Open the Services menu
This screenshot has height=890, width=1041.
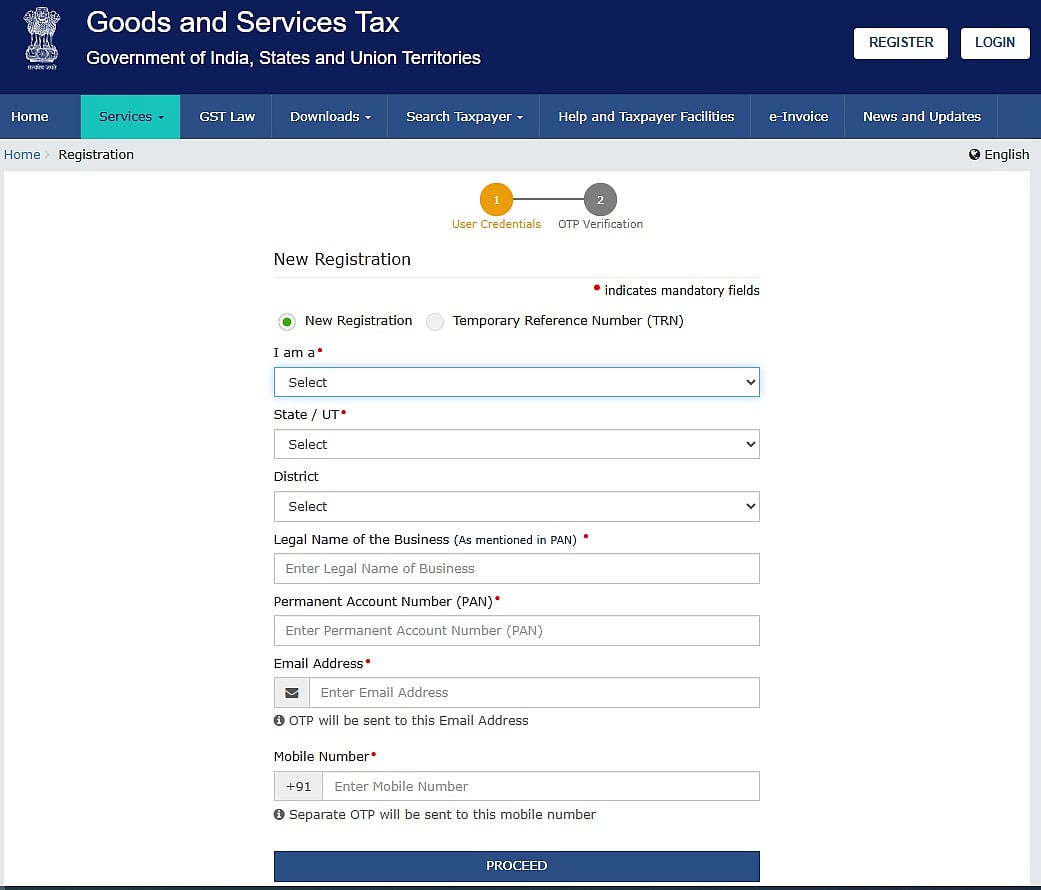click(130, 117)
